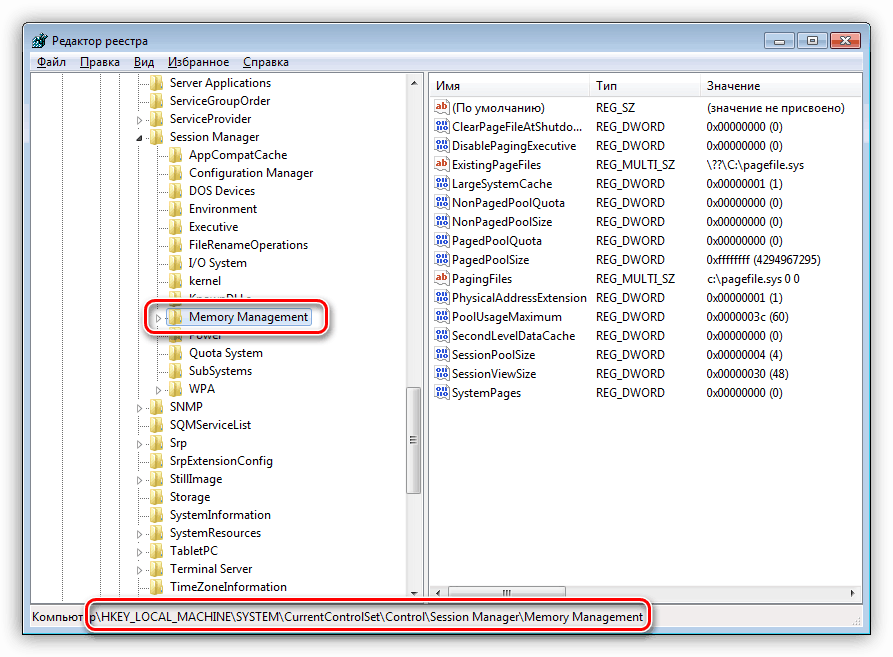Select the SubSystems tree item
This screenshot has height=657, width=893.
tap(220, 371)
